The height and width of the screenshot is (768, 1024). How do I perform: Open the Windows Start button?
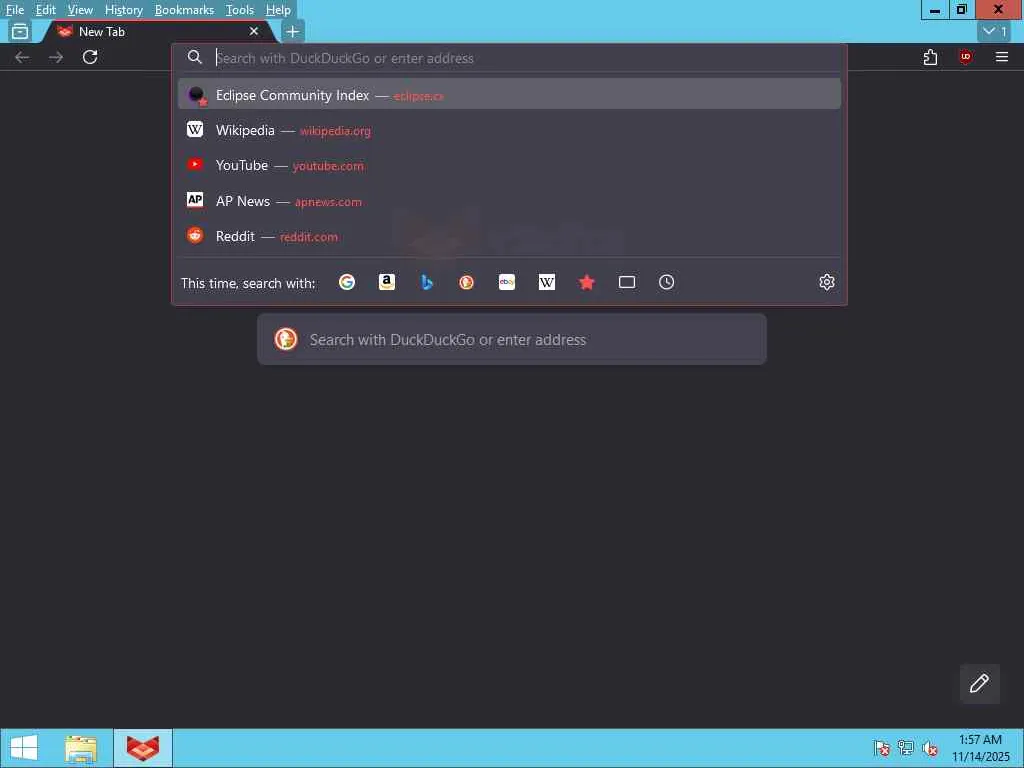click(24, 748)
